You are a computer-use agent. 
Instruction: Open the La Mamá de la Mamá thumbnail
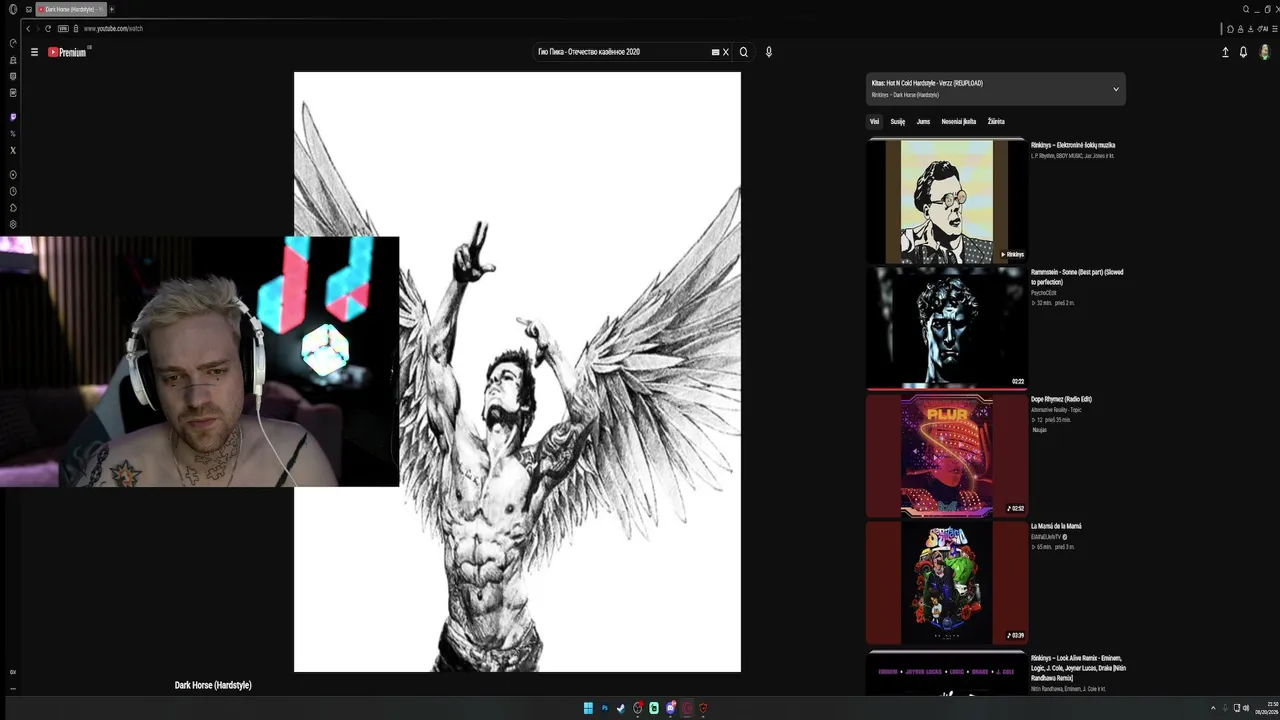pyautogui.click(x=946, y=582)
